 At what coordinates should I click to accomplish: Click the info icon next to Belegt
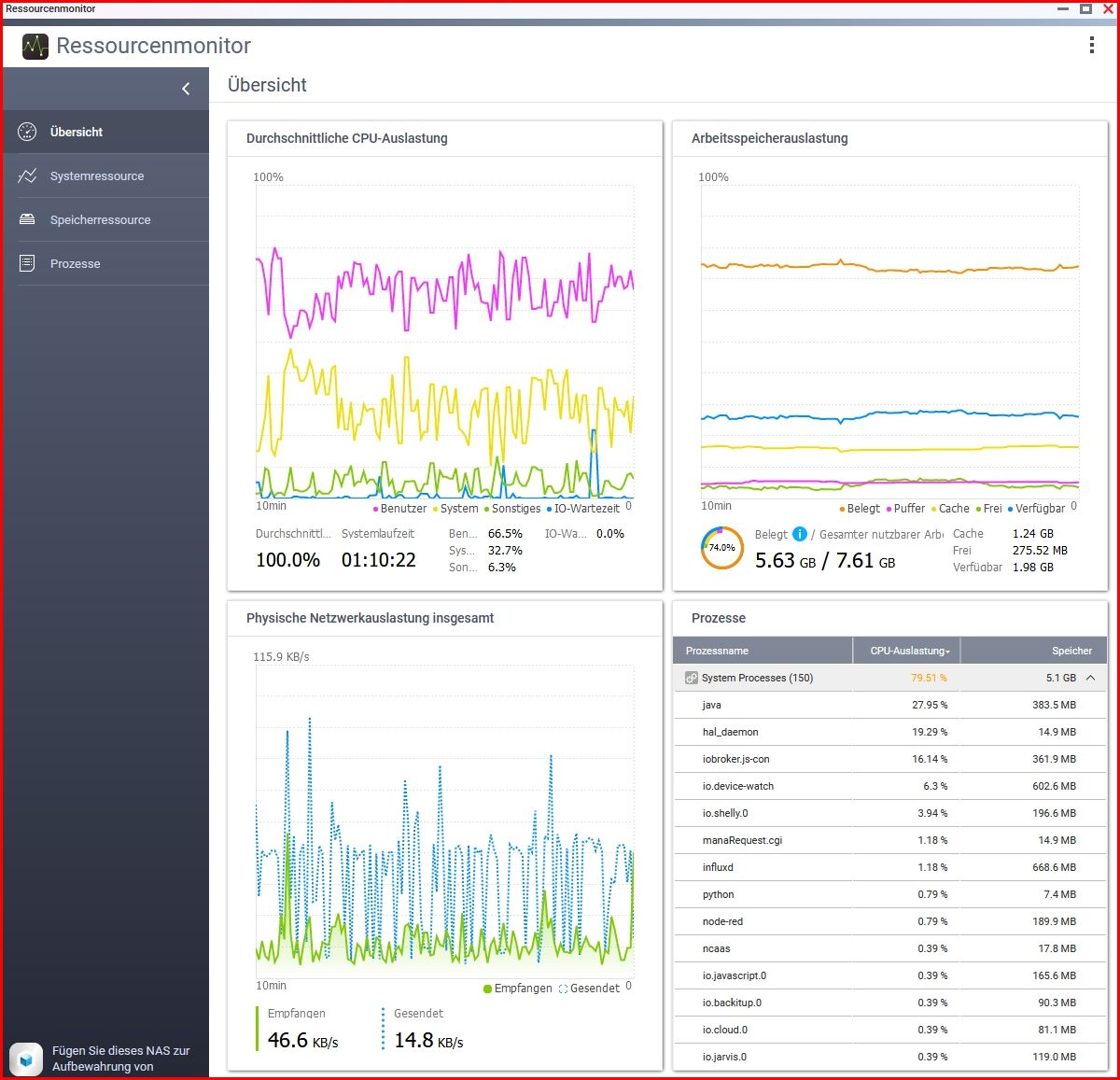[x=800, y=534]
